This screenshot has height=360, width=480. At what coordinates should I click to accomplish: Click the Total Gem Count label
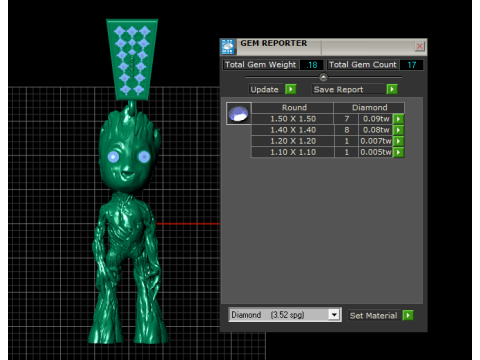[363, 65]
